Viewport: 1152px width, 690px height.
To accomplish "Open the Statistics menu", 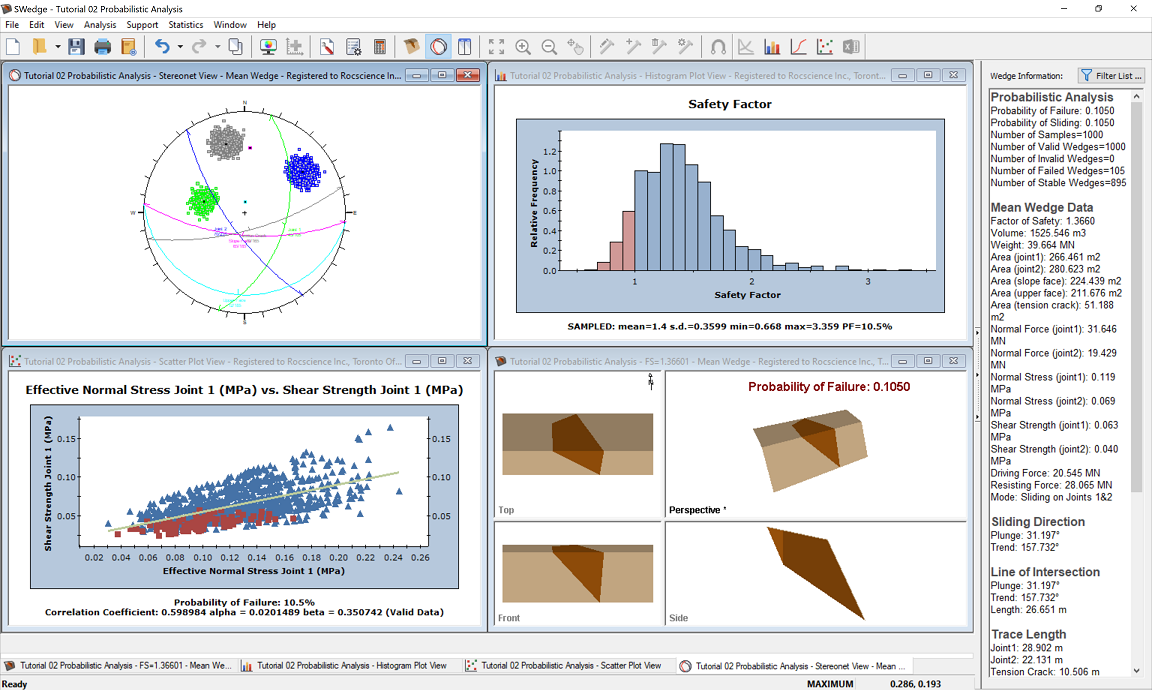I will click(x=186, y=24).
